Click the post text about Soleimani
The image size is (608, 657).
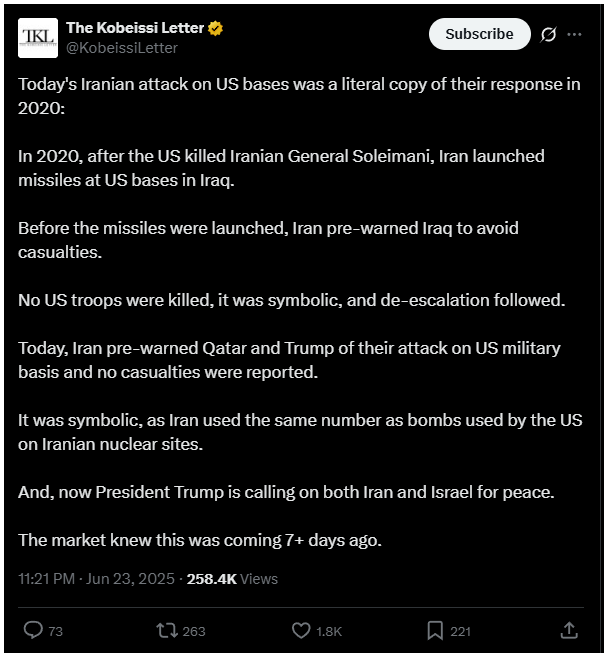[x=281, y=168]
